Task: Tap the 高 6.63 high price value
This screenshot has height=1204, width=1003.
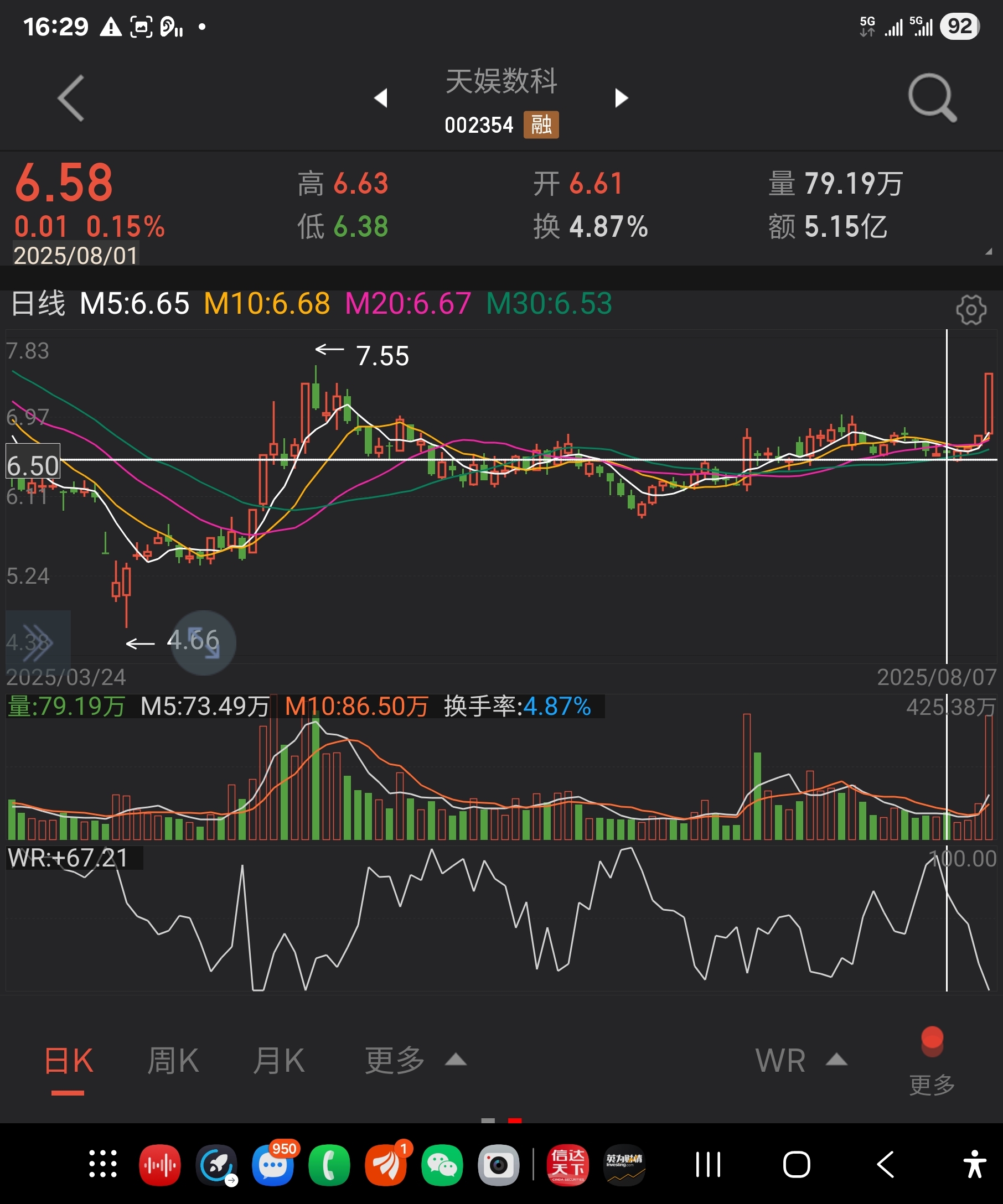Action: pyautogui.click(x=343, y=184)
